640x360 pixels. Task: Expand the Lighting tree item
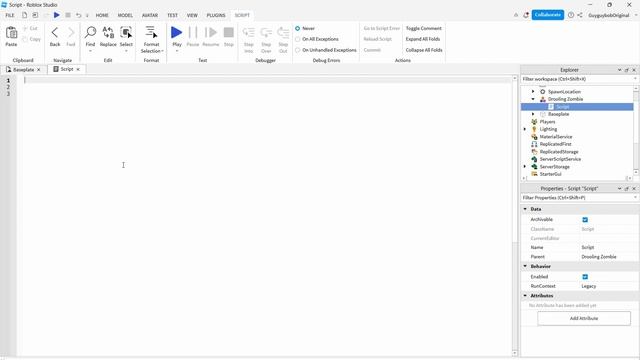(x=525, y=129)
